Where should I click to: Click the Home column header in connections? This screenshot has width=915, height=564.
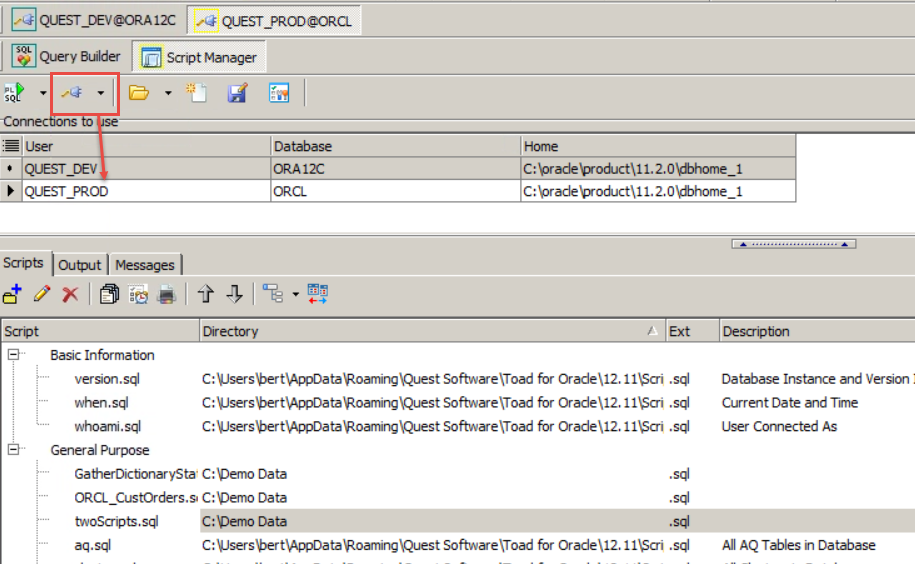pos(658,146)
